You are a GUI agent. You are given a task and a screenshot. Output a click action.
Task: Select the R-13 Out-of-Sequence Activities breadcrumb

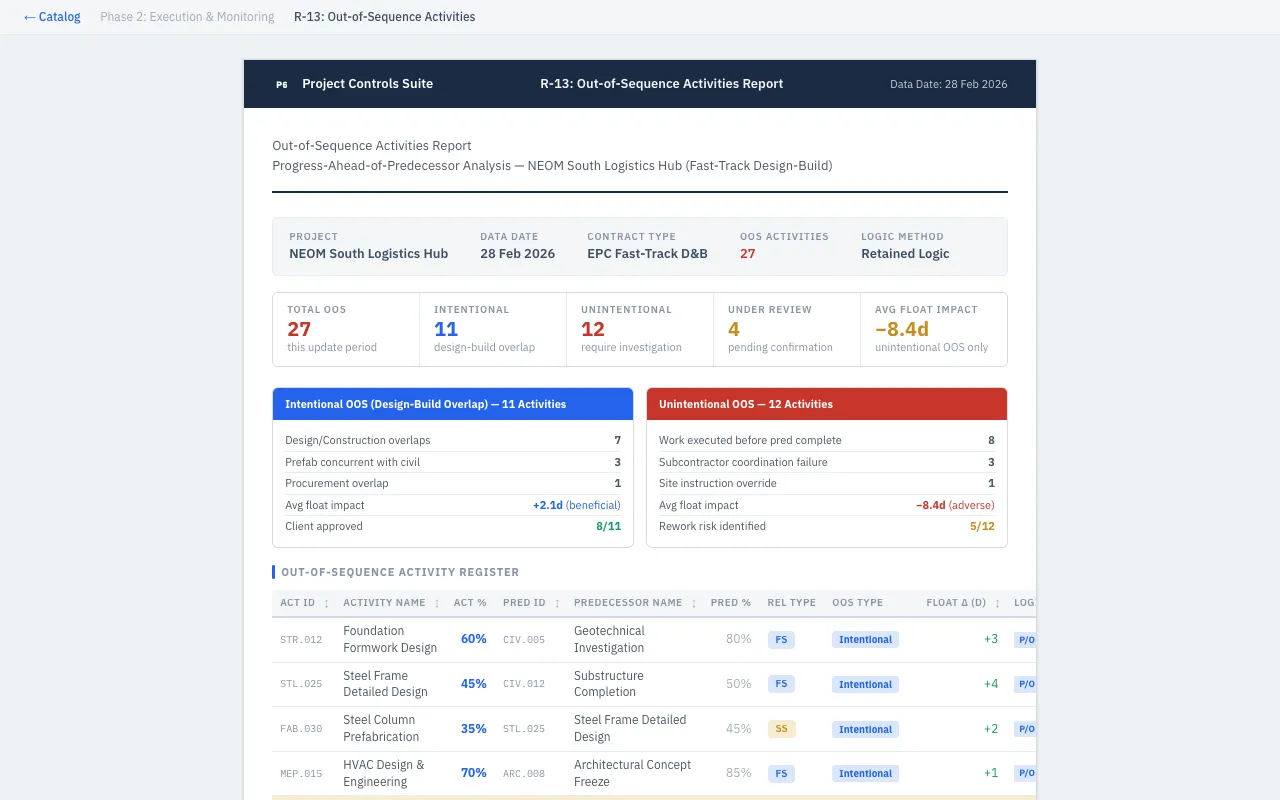(x=384, y=17)
